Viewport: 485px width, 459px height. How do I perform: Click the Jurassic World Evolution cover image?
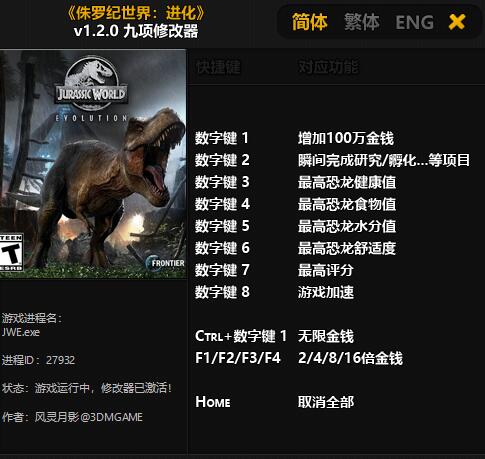point(93,164)
